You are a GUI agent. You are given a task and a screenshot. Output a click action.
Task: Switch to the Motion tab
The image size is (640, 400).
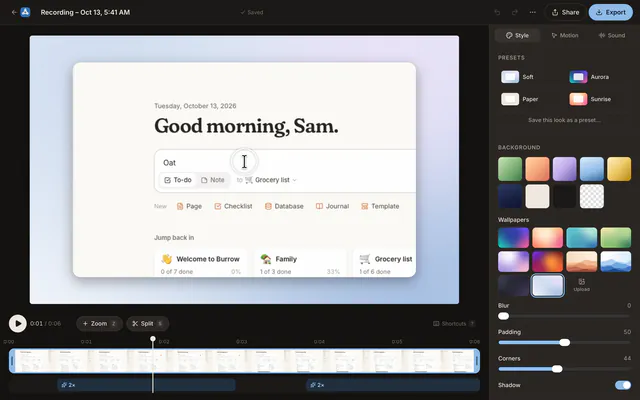pyautogui.click(x=564, y=36)
